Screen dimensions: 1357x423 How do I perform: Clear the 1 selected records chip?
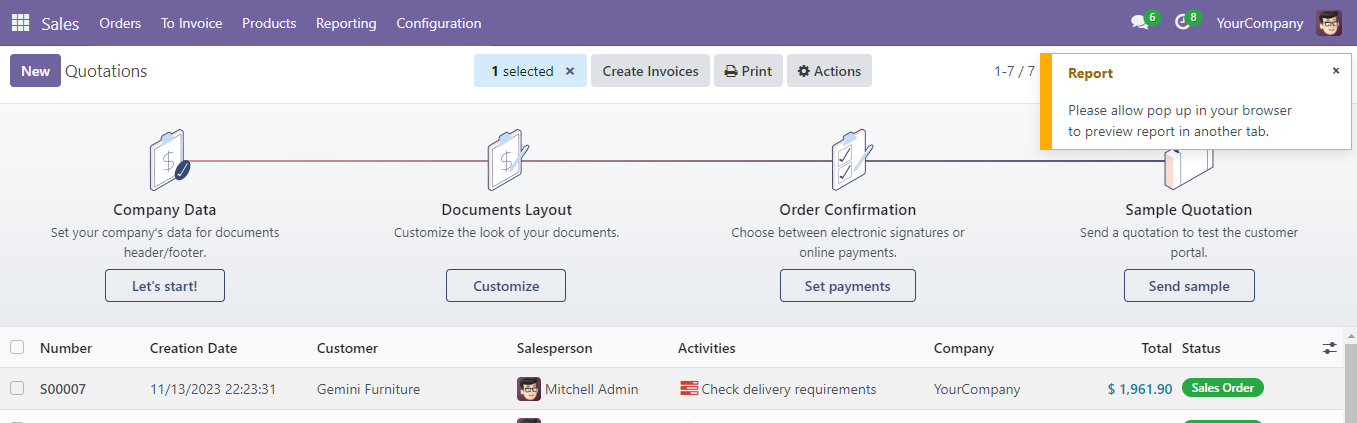[570, 72]
